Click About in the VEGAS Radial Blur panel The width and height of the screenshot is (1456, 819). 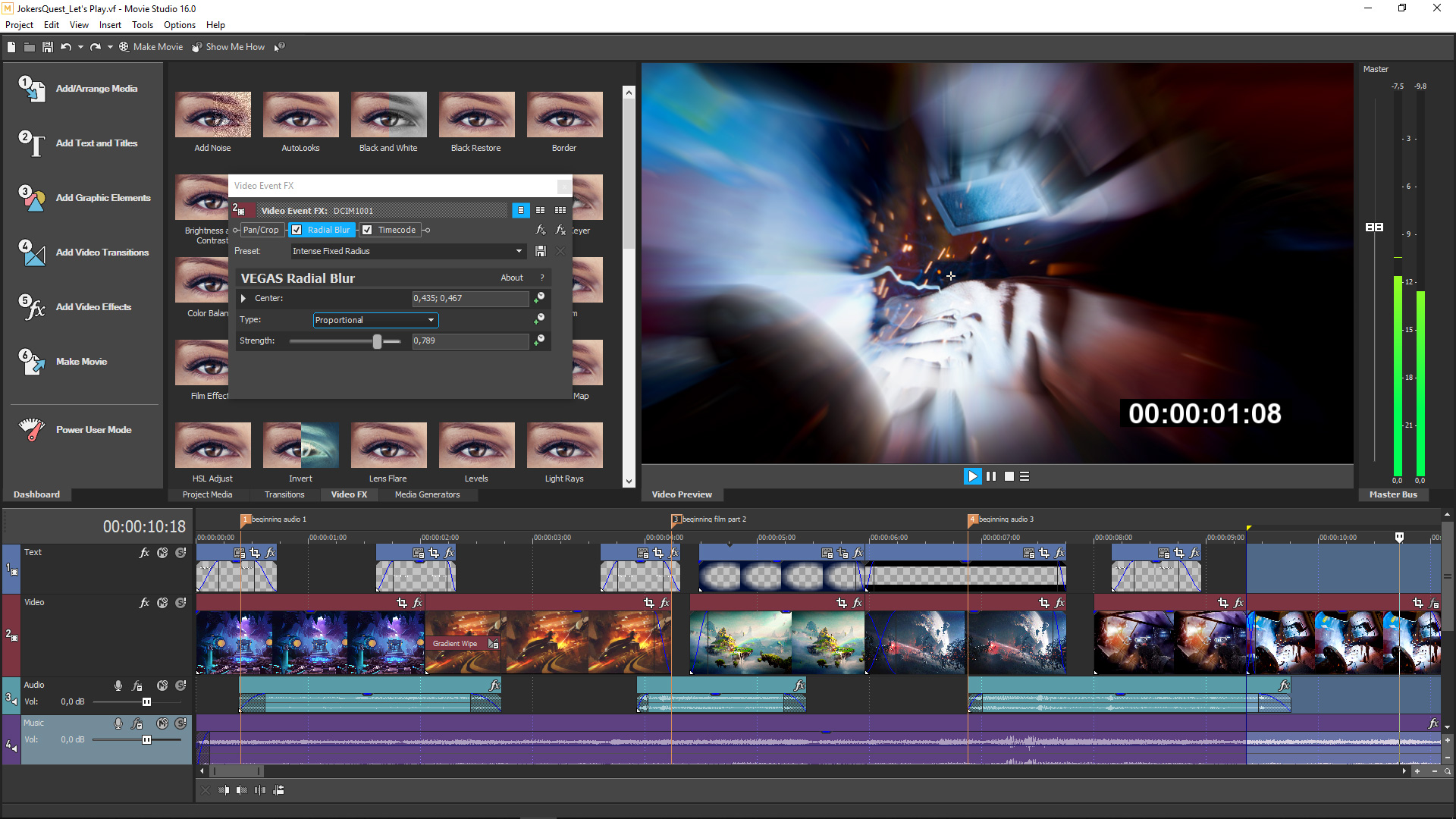[512, 278]
